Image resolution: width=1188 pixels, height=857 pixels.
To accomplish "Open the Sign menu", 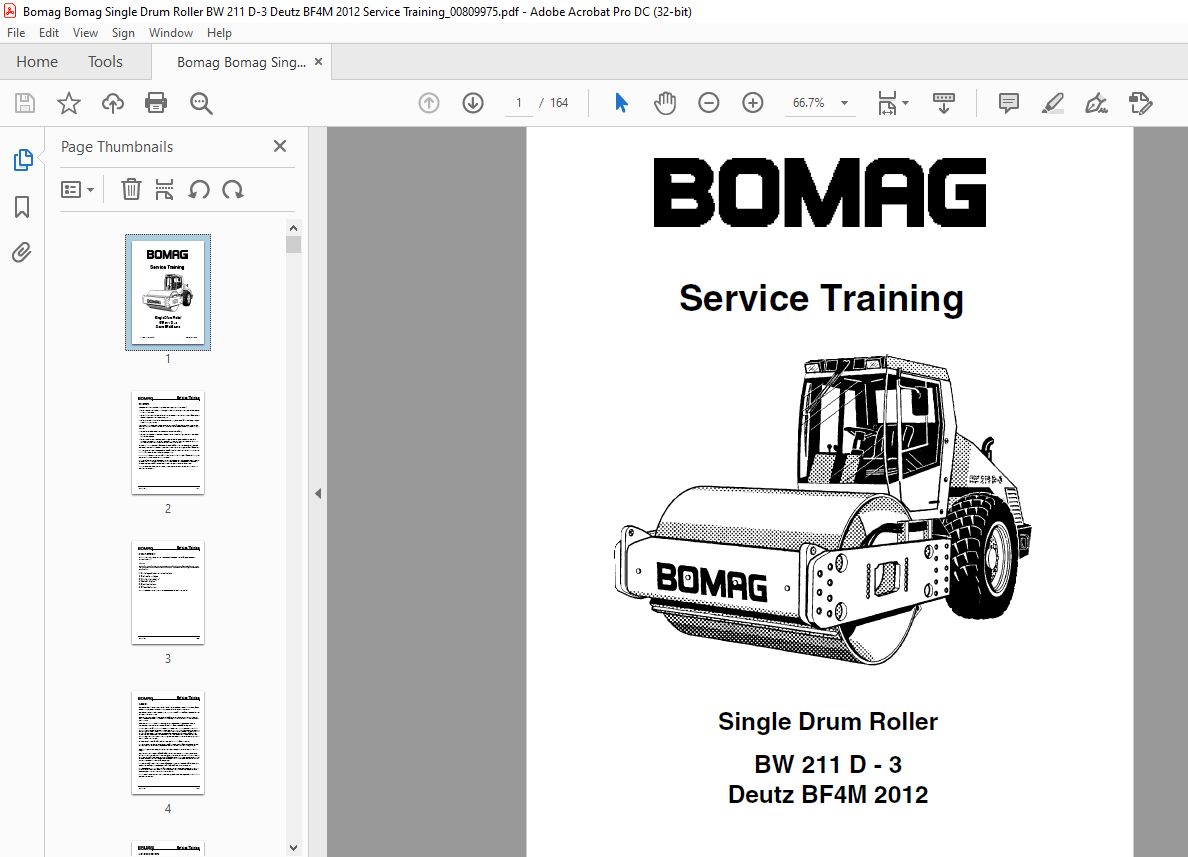I will 123,33.
